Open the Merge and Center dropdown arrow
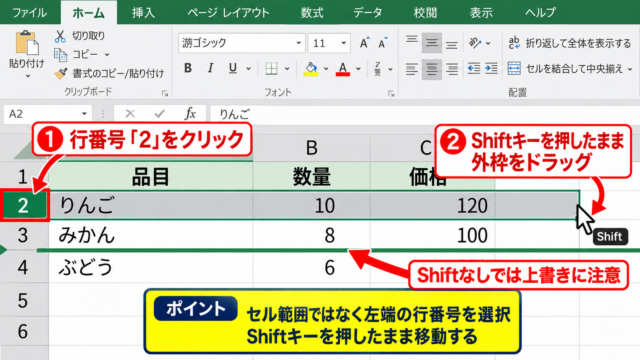 coord(630,69)
